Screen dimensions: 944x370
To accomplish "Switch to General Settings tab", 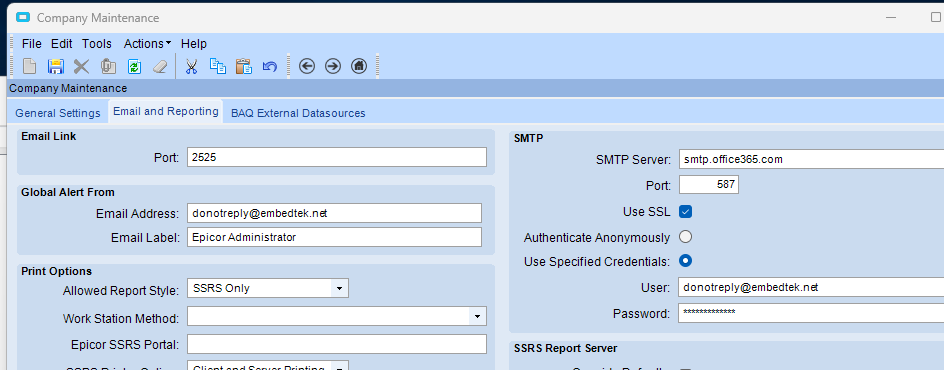I will 58,113.
